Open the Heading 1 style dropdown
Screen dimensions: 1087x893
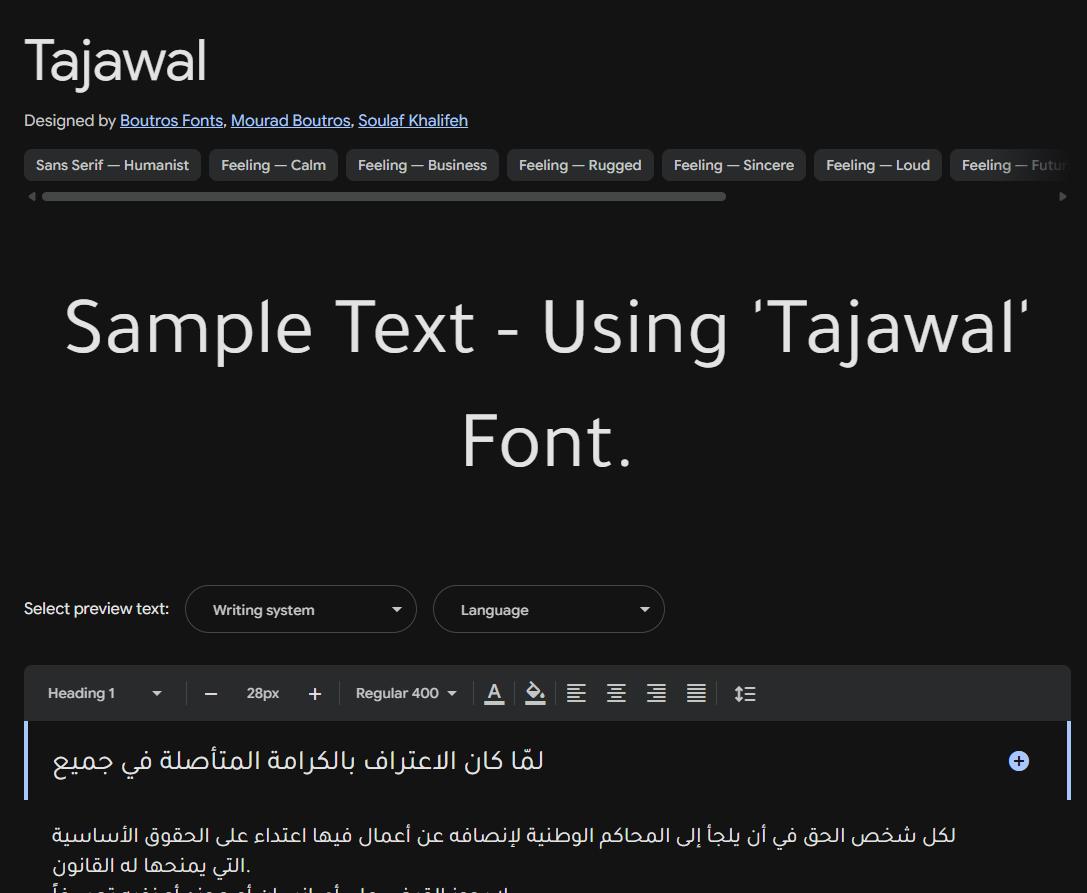(x=105, y=693)
